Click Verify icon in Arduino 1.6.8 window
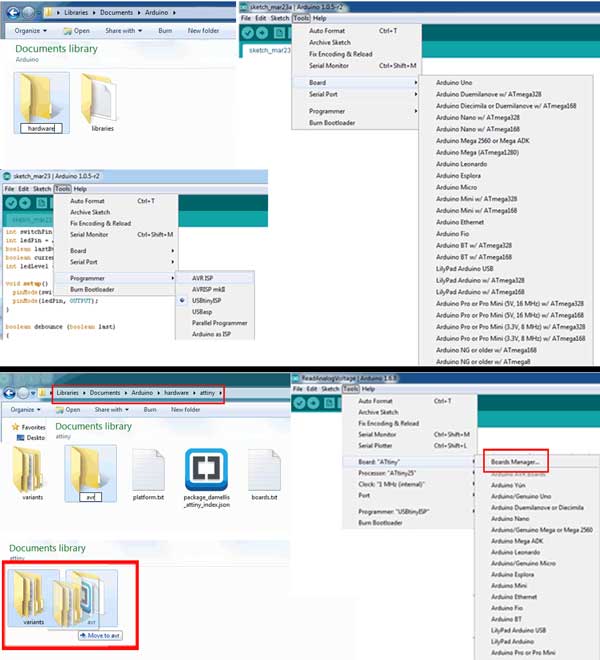 tap(299, 403)
